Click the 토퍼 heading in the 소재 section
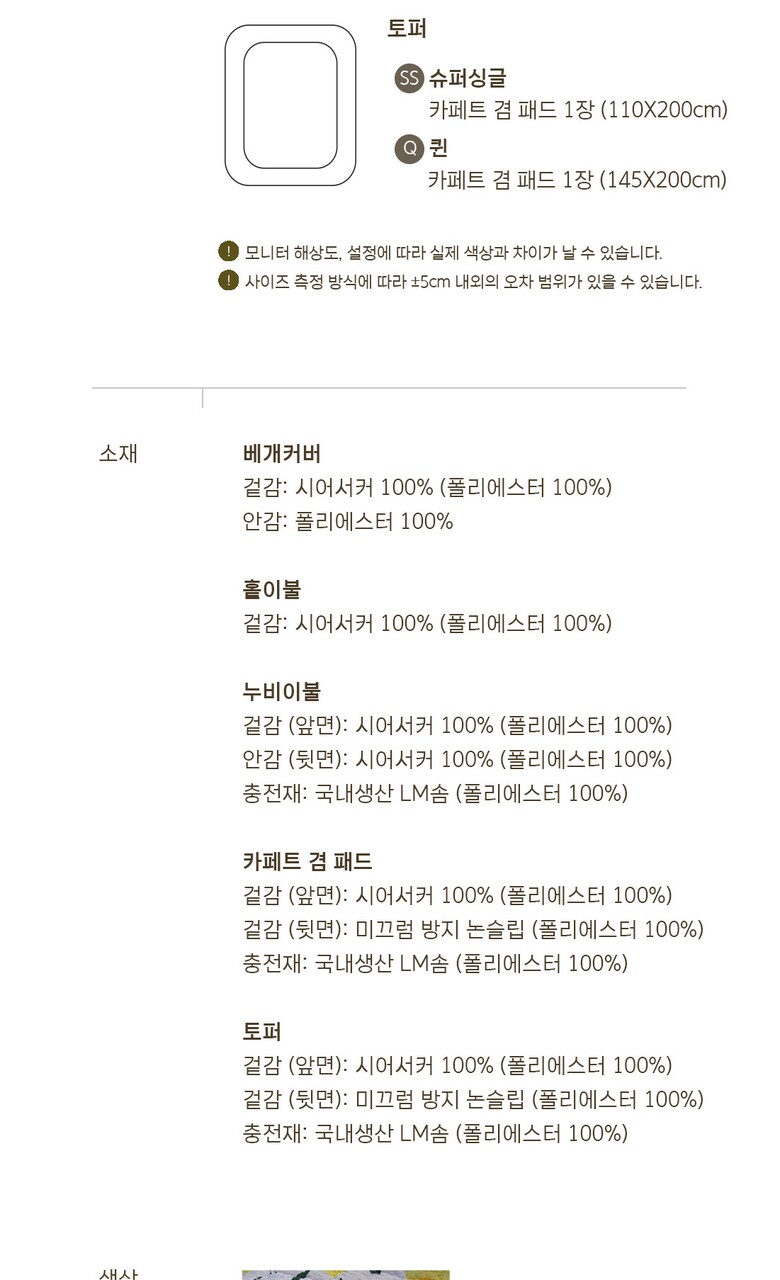This screenshot has width=780, height=1280. coord(262,1031)
